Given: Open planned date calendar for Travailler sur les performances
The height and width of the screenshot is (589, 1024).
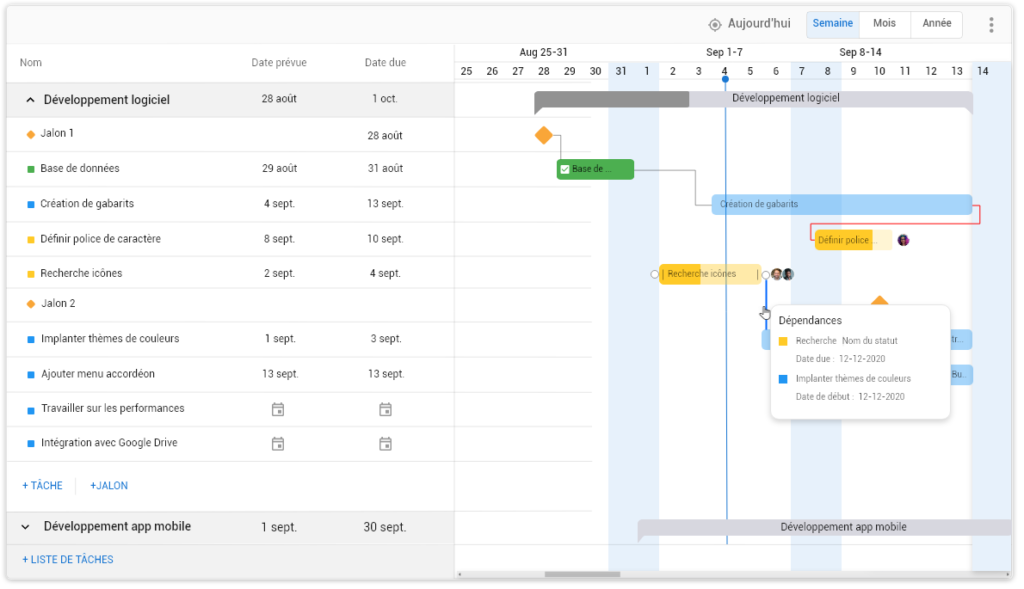Looking at the screenshot, I should coord(278,409).
